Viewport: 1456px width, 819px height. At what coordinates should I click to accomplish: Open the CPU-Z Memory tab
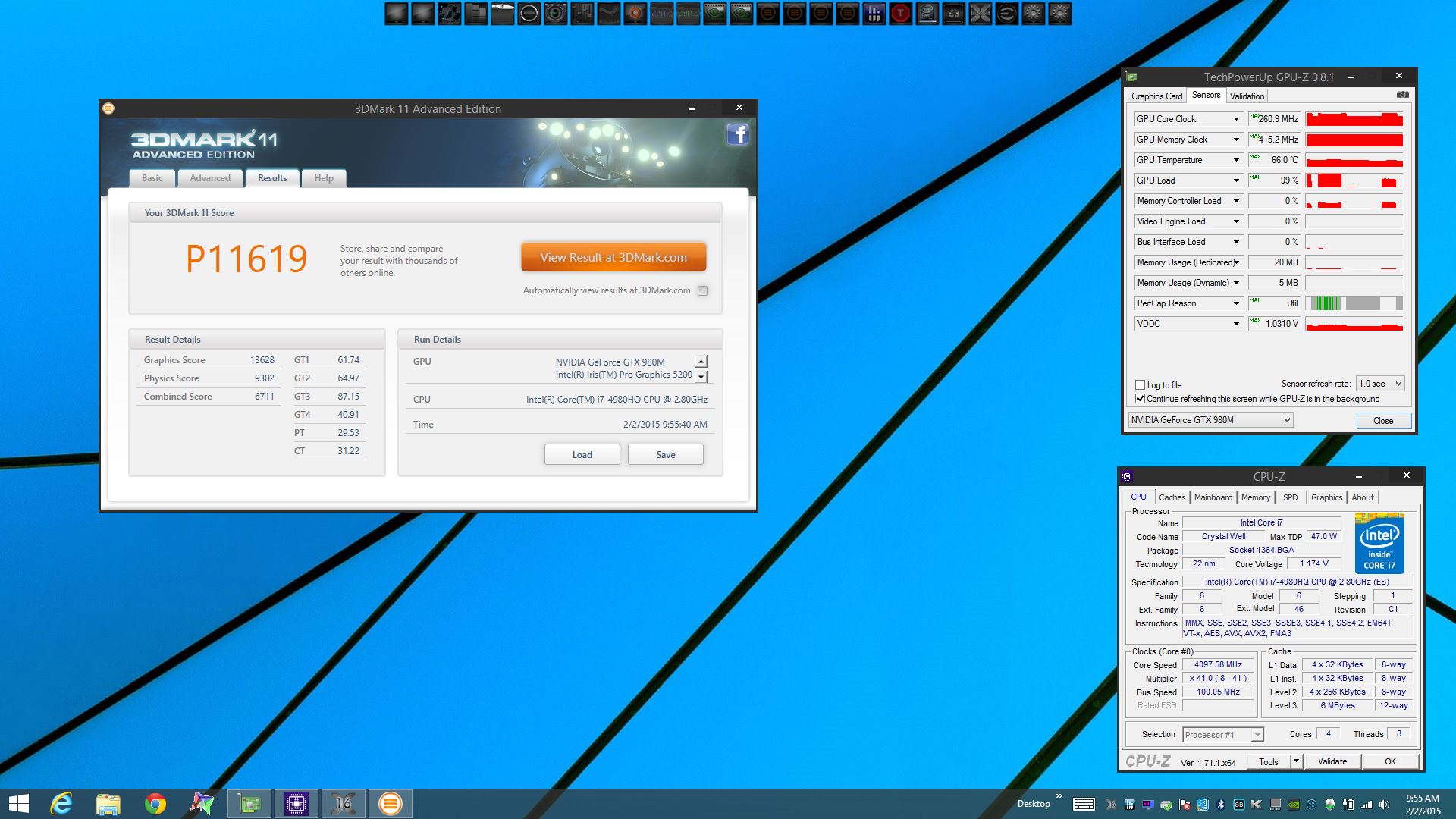[x=1256, y=497]
